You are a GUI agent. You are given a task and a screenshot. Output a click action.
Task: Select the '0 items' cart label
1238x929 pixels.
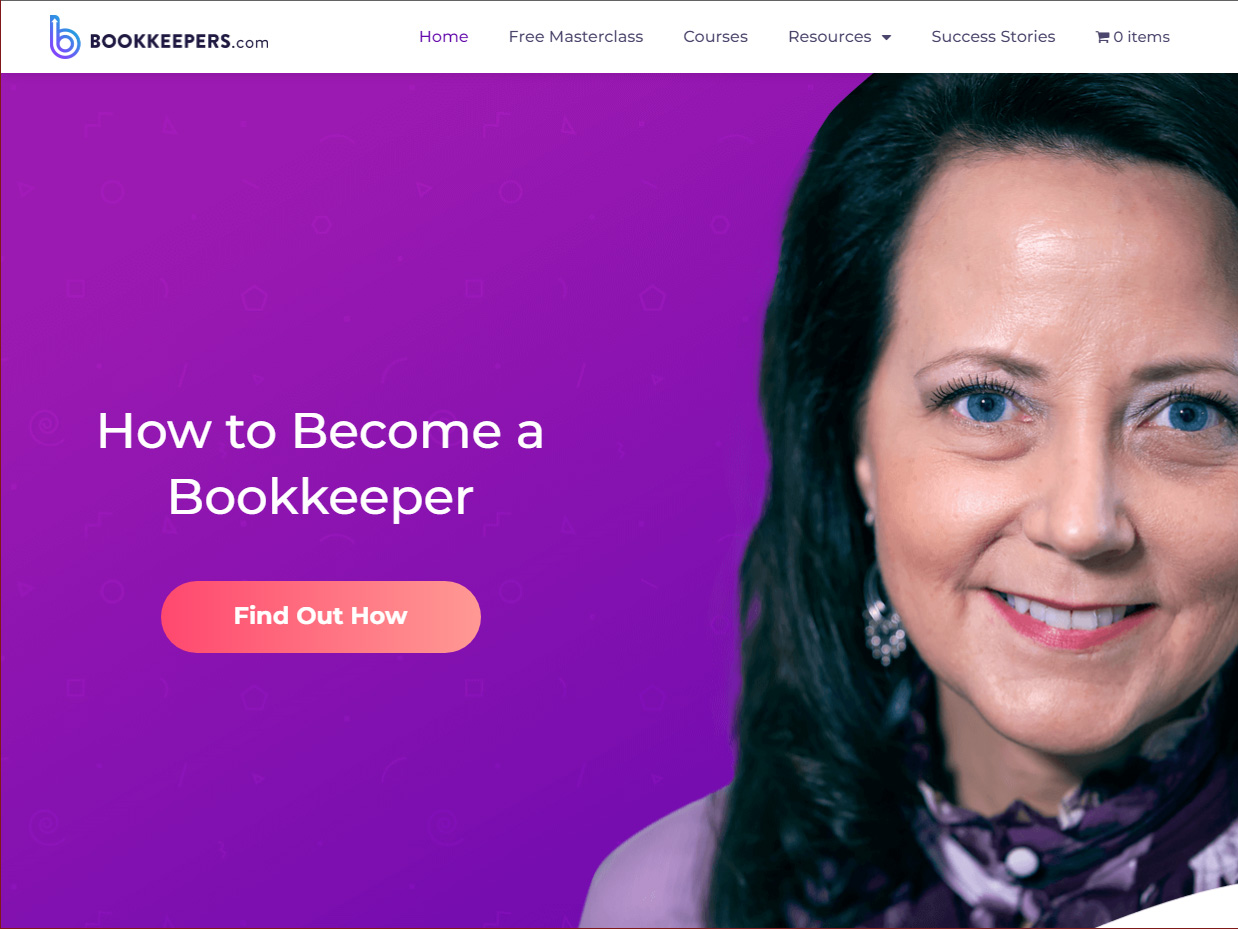coord(1141,37)
